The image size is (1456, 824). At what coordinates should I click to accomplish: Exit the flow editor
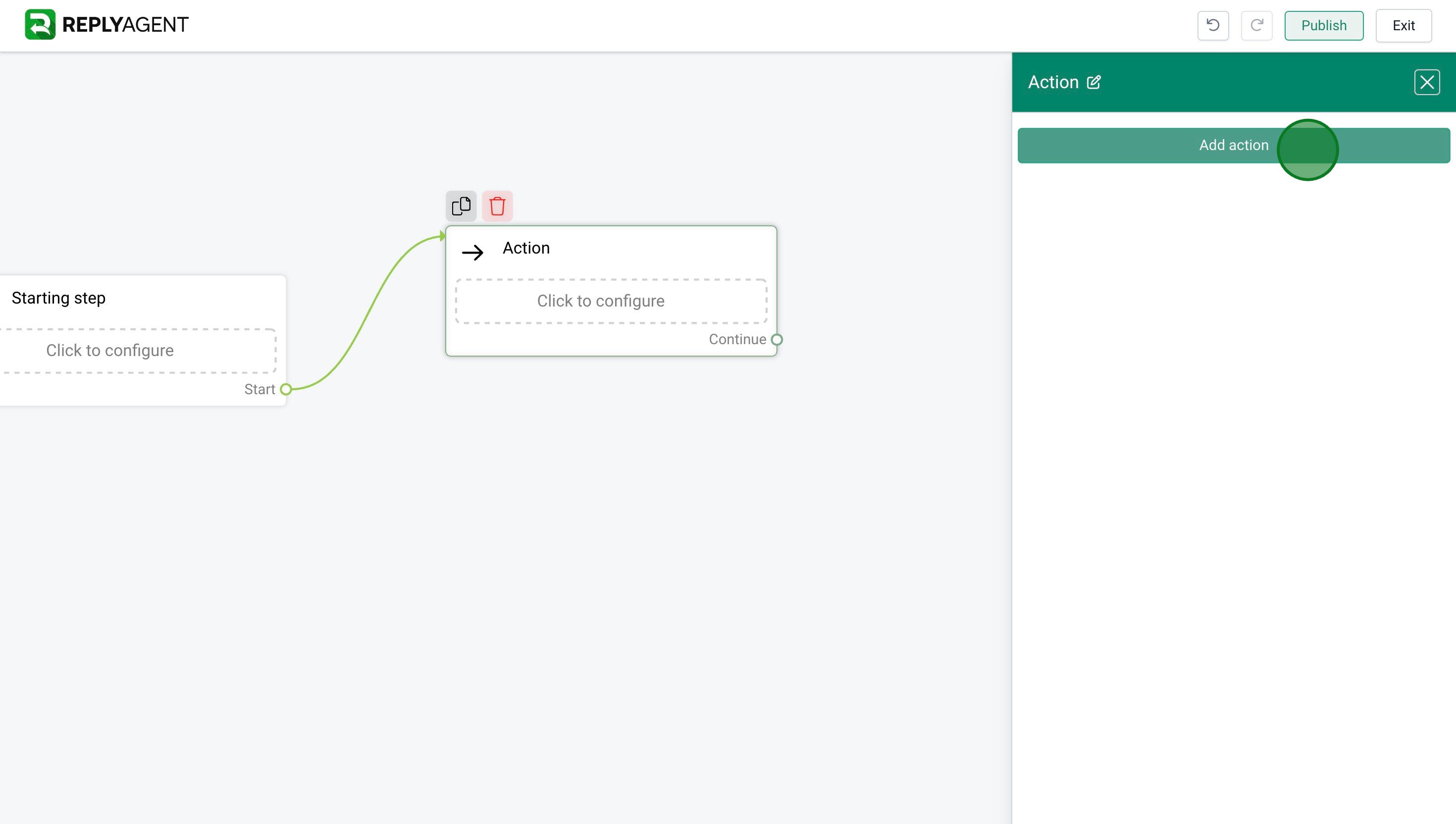pos(1404,25)
